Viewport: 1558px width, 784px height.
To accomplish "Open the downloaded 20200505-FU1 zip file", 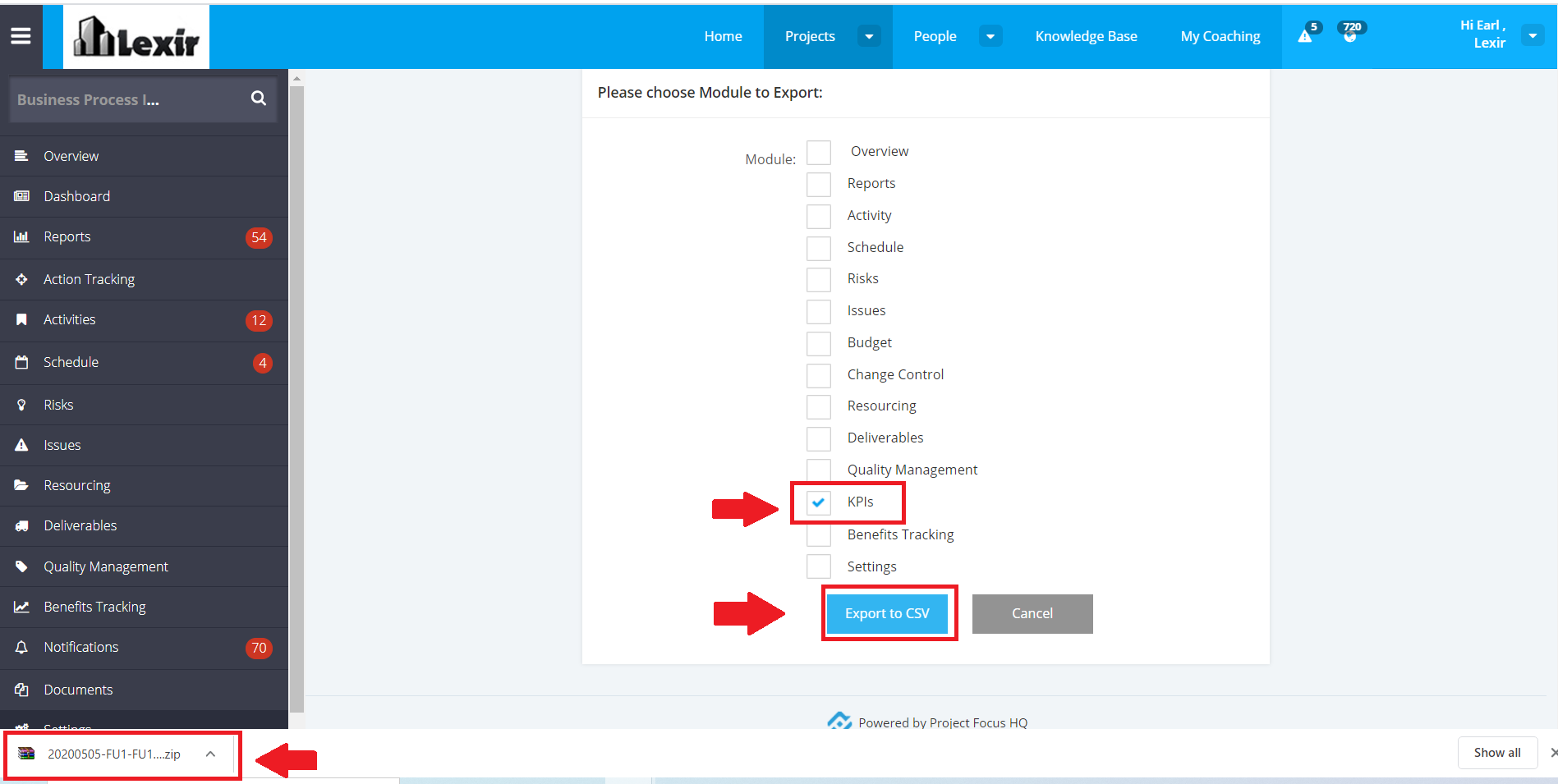I will pos(113,754).
